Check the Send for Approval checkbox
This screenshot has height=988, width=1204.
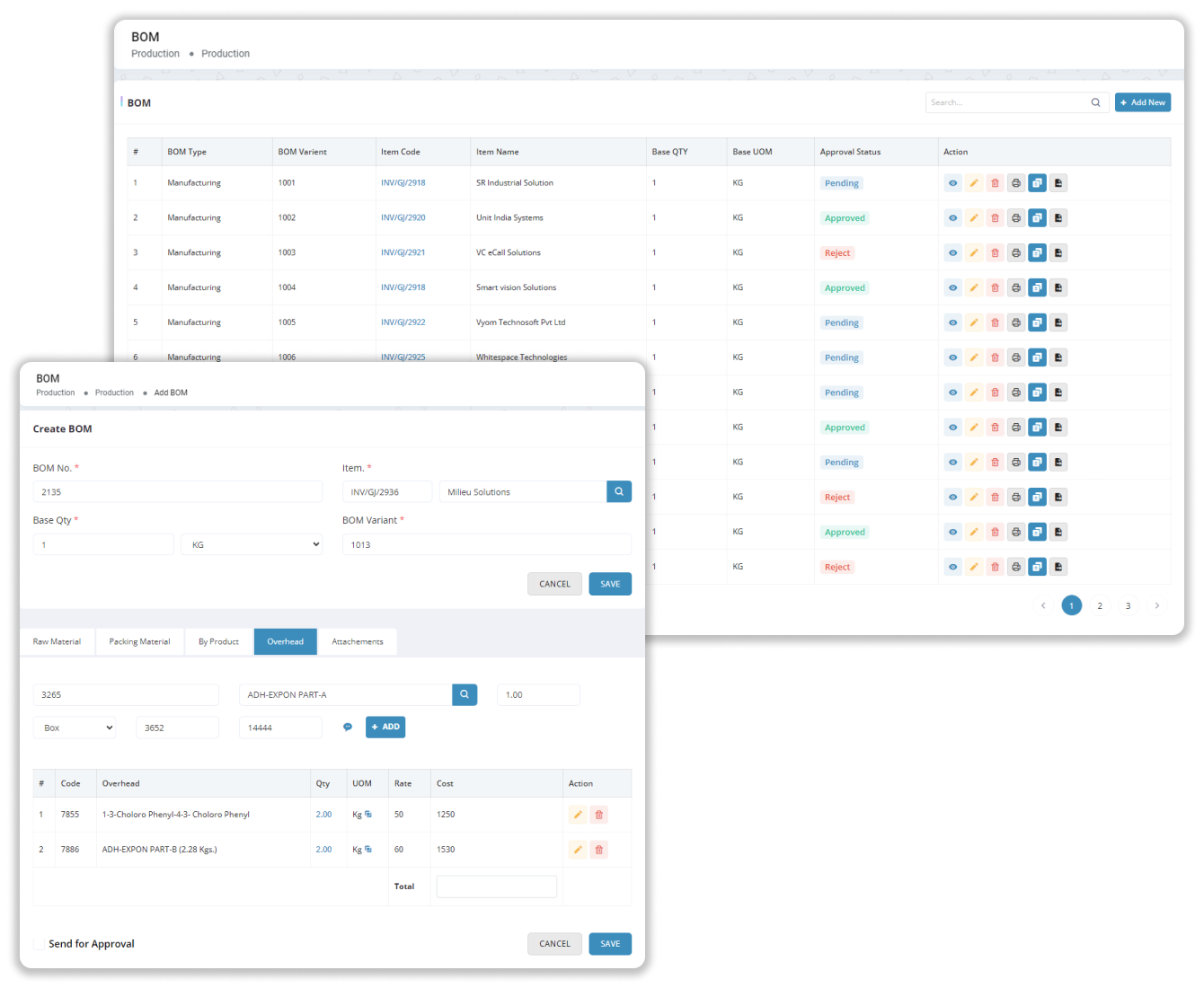(39, 944)
